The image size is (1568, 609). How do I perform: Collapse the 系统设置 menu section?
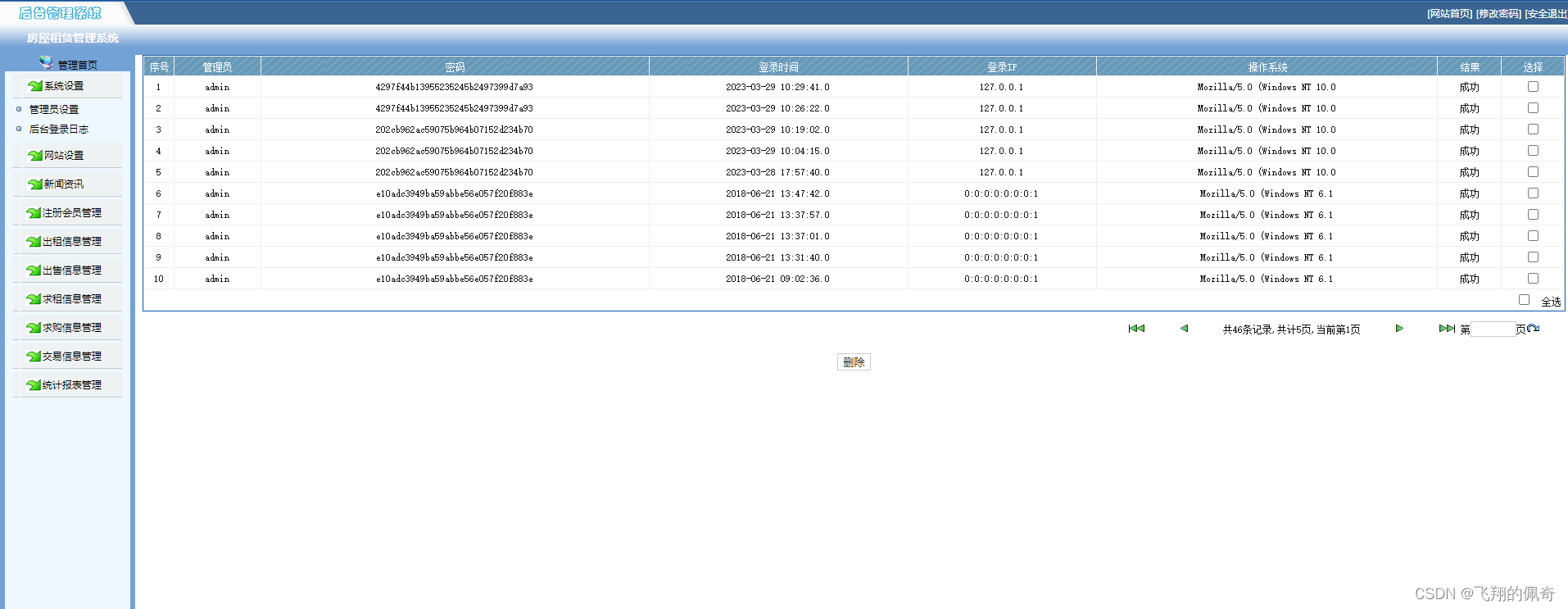64,86
